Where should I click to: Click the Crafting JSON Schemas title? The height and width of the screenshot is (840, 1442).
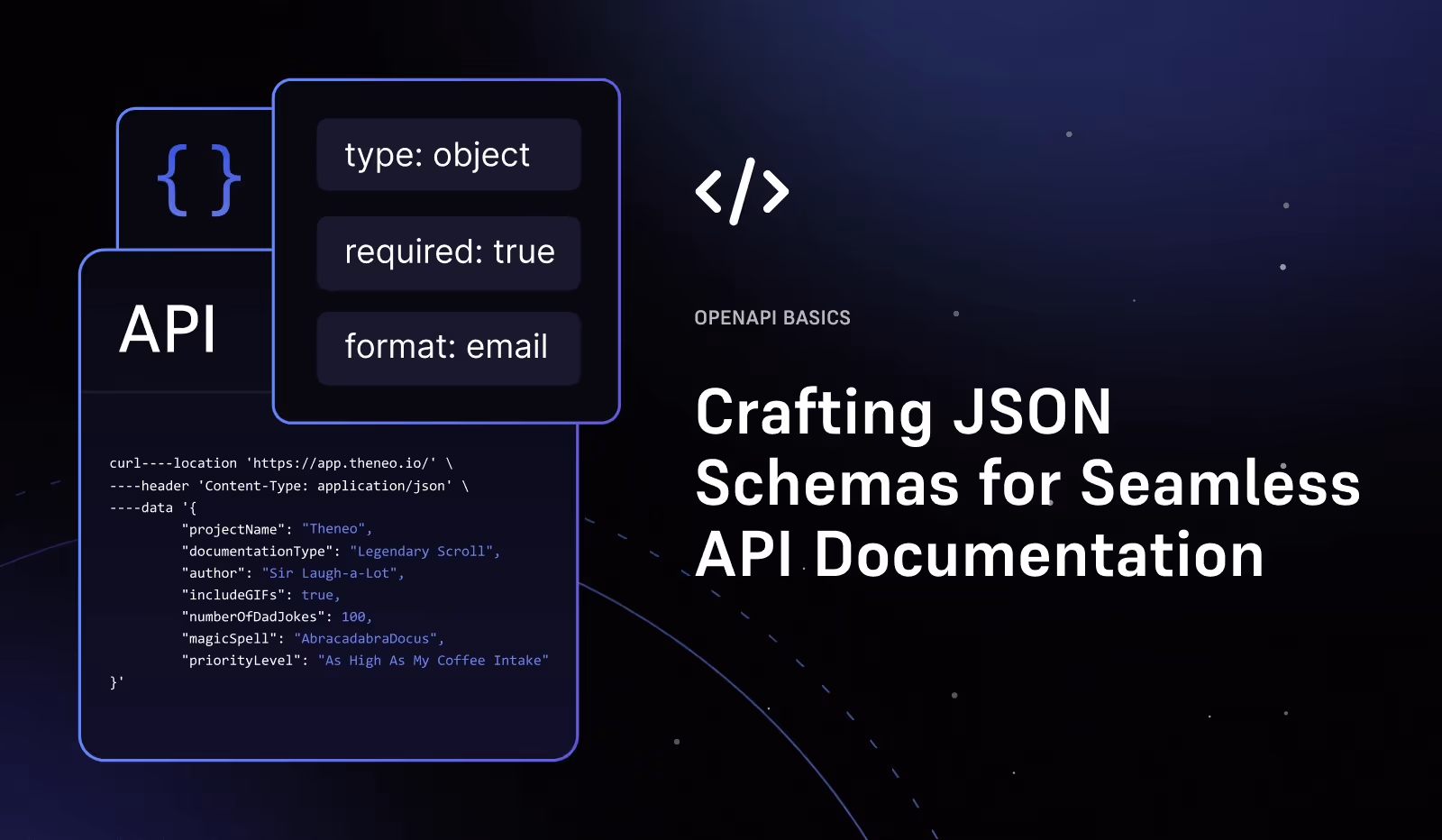coord(1026,483)
